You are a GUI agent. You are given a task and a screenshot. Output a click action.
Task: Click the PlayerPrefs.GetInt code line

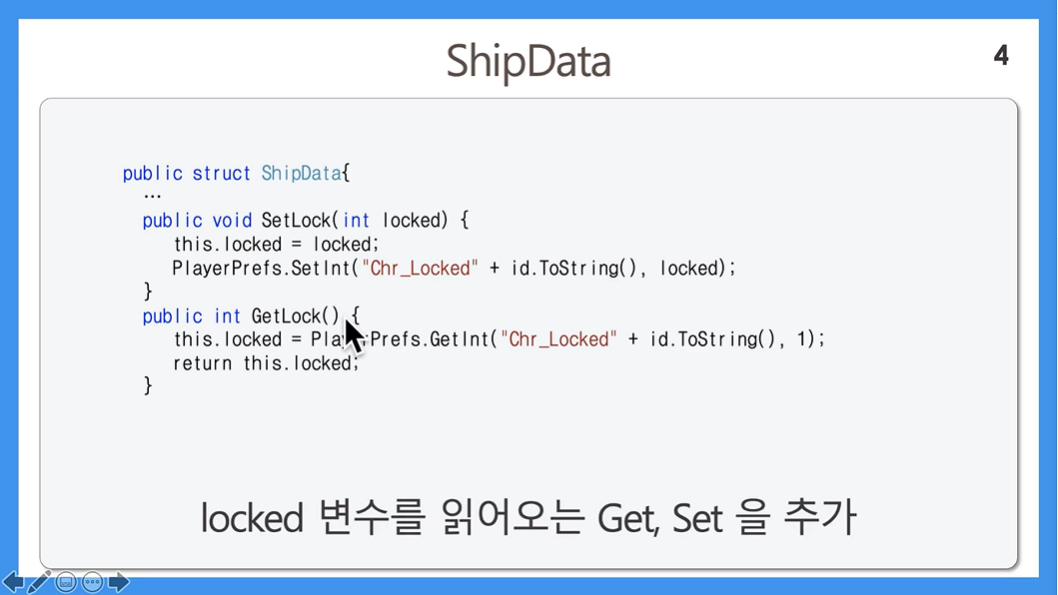[x=499, y=339]
